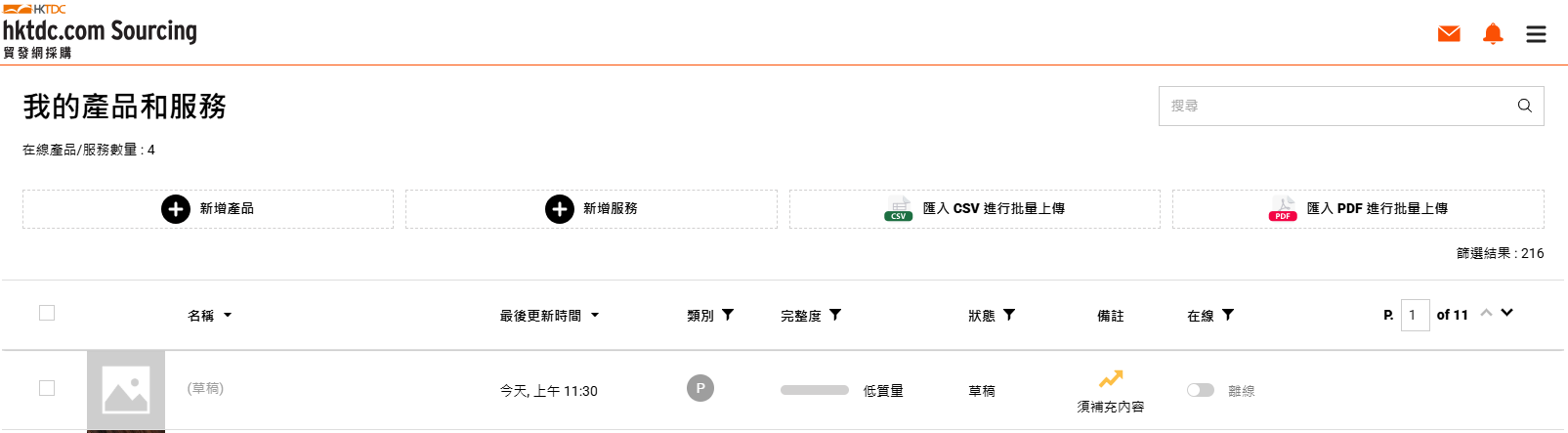Click 新增服務 button
This screenshot has height=433, width=1568.
click(591, 209)
